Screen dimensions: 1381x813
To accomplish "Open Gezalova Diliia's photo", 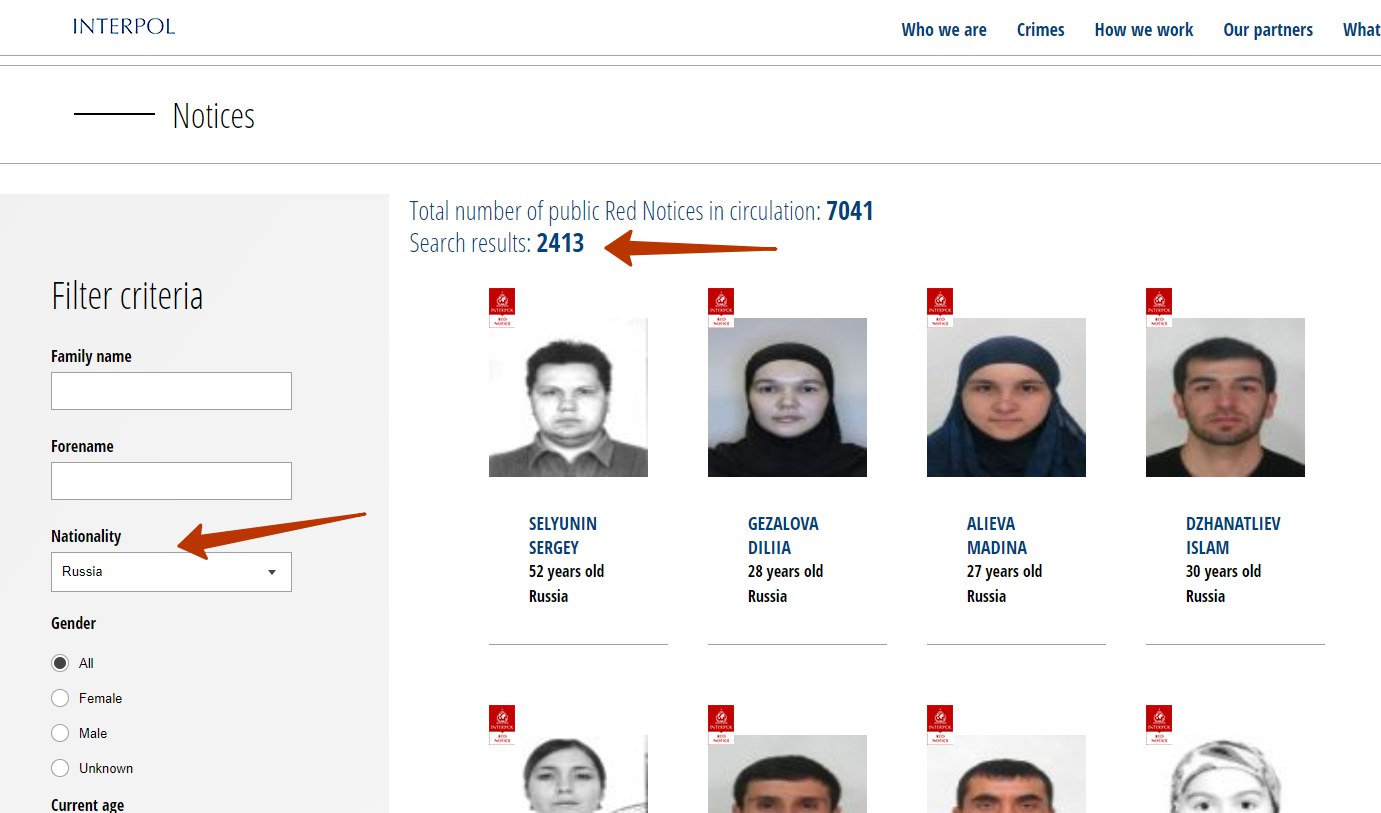I will 787,397.
